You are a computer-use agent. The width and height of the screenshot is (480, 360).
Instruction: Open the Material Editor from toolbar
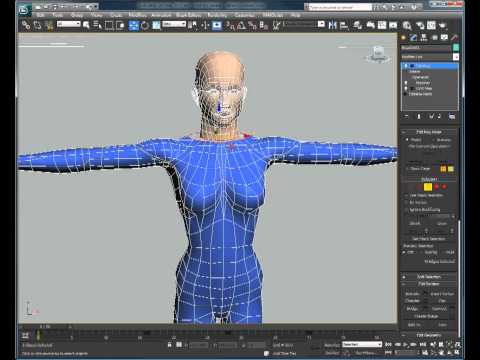pyautogui.click(x=407, y=25)
